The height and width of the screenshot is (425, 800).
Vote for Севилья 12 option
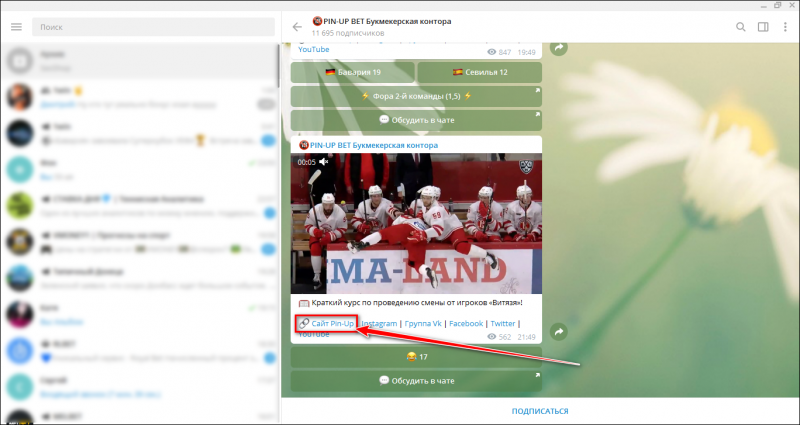pyautogui.click(x=480, y=72)
